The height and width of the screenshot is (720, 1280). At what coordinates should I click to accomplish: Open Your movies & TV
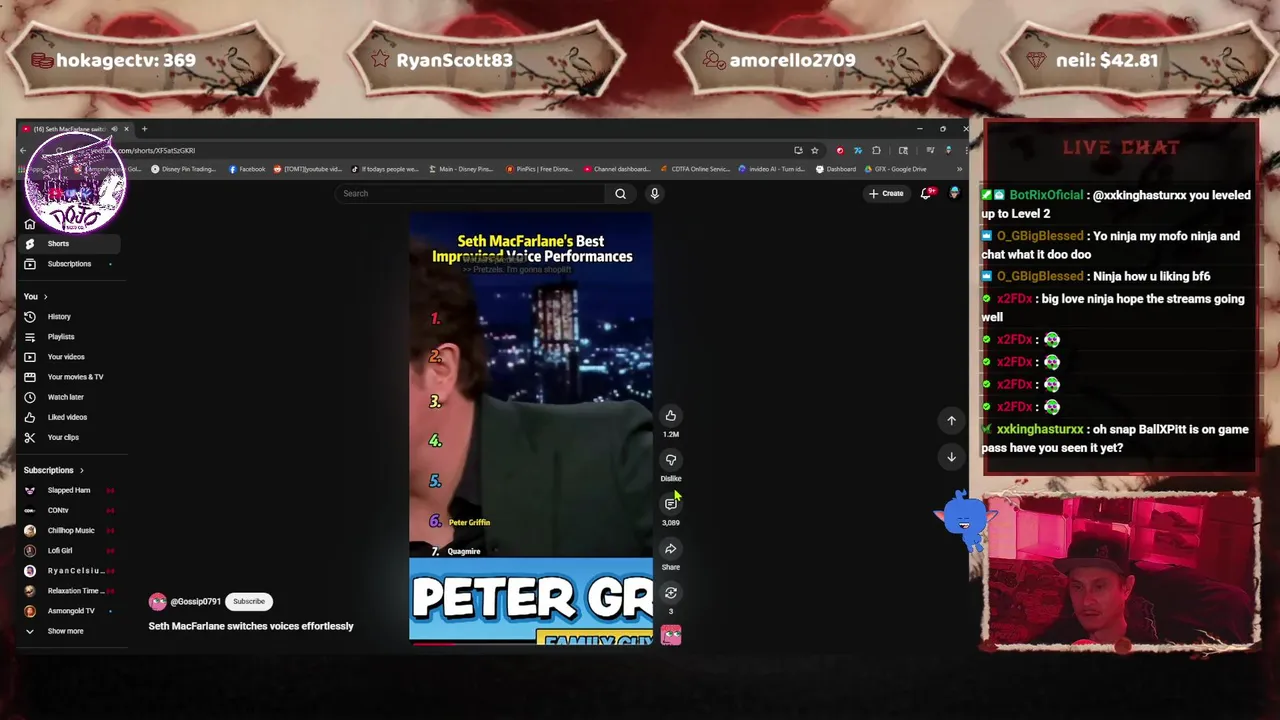tap(70, 377)
